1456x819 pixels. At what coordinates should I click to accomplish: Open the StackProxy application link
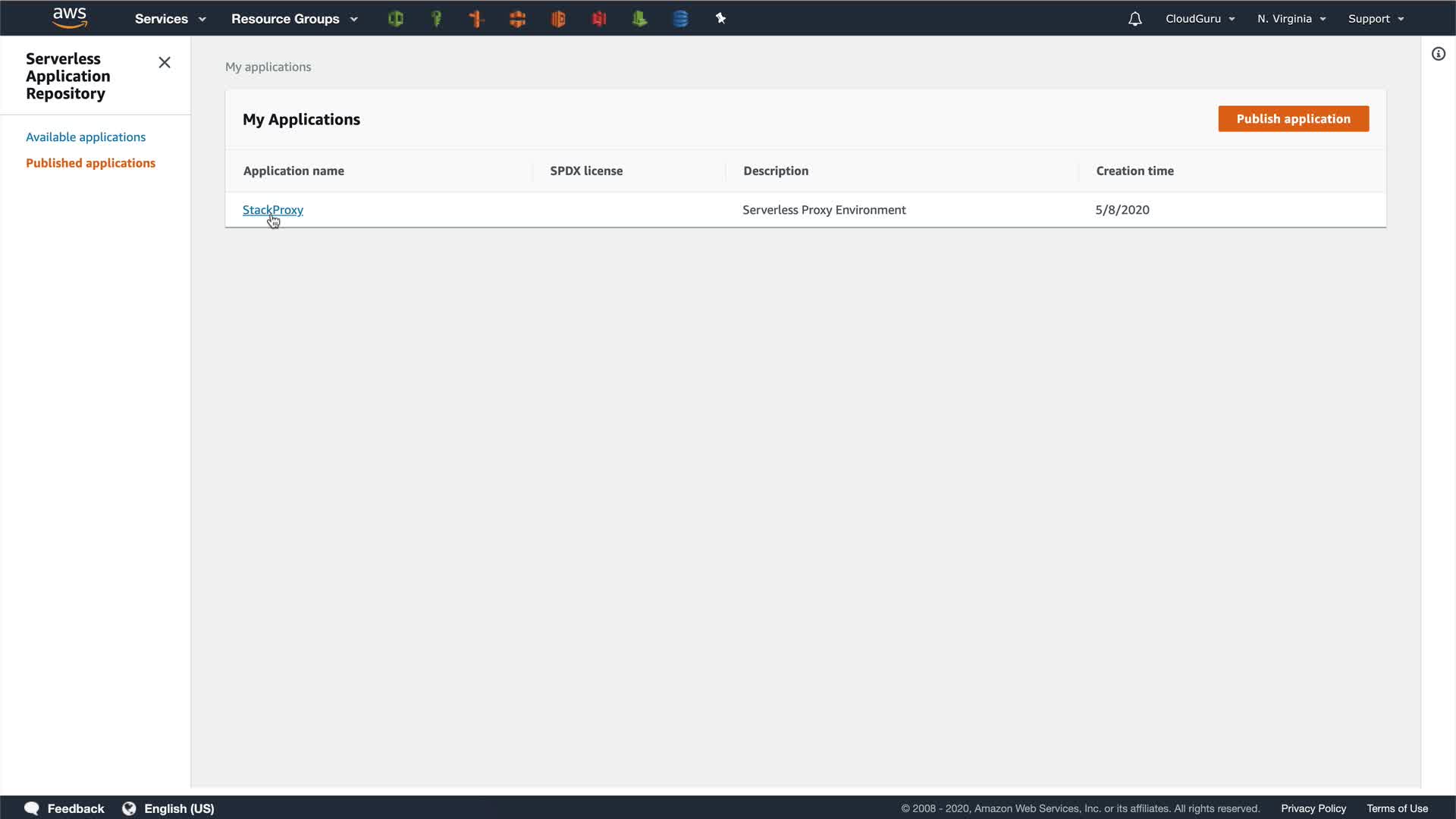(272, 210)
